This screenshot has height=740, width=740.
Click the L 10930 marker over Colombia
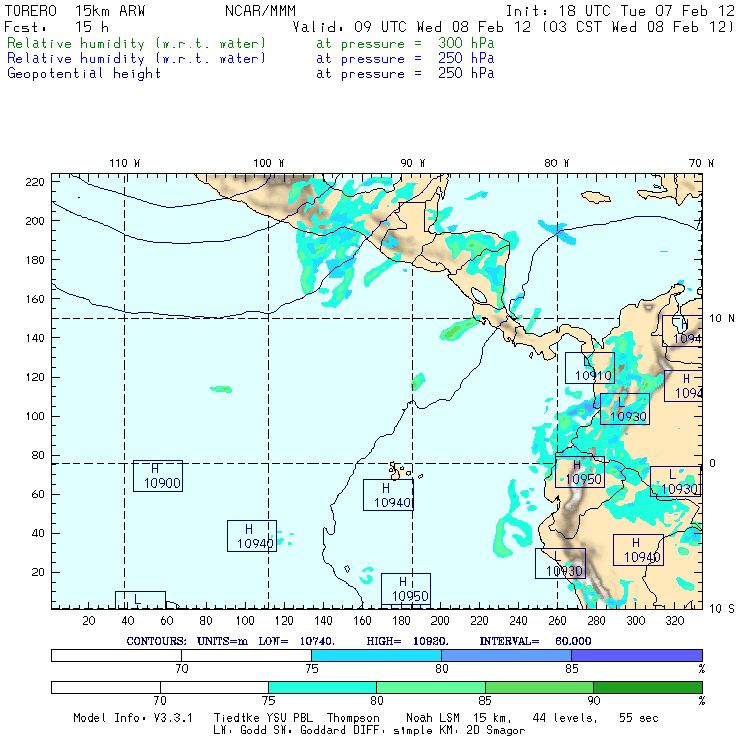[625, 409]
